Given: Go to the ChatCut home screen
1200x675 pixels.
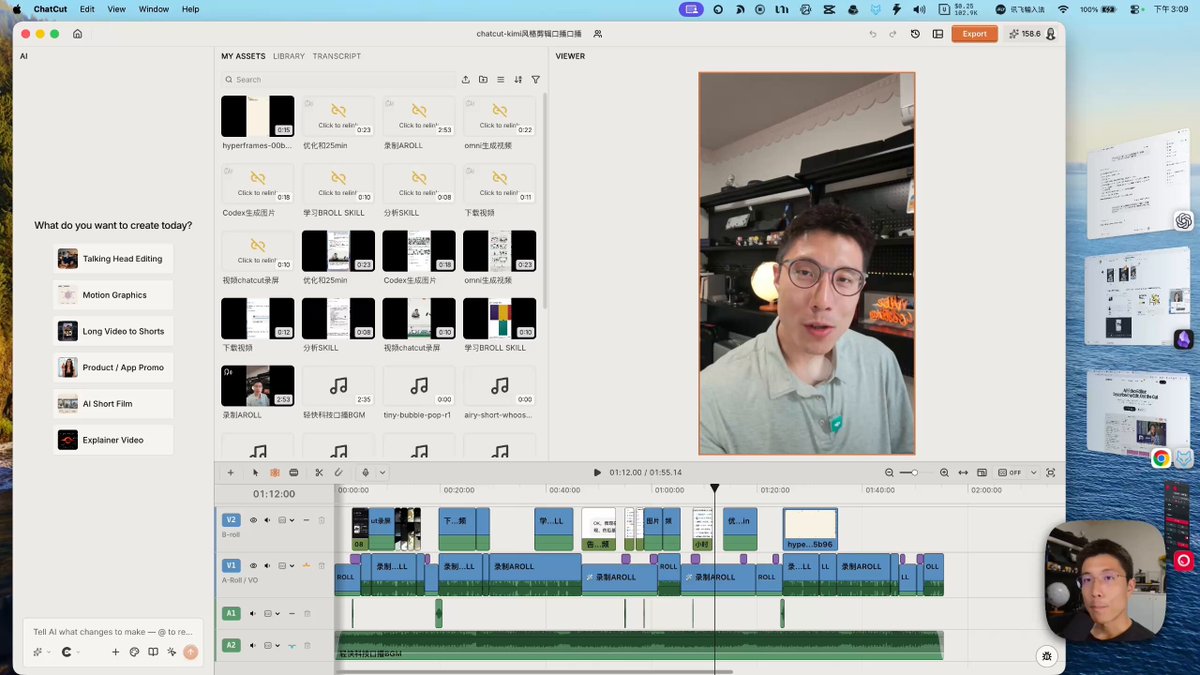Looking at the screenshot, I should coord(77,33).
